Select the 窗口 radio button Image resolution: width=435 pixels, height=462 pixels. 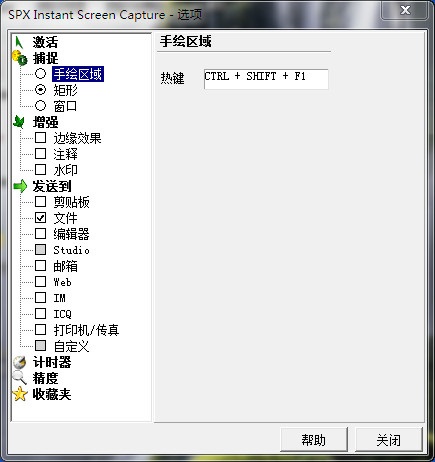coord(40,106)
